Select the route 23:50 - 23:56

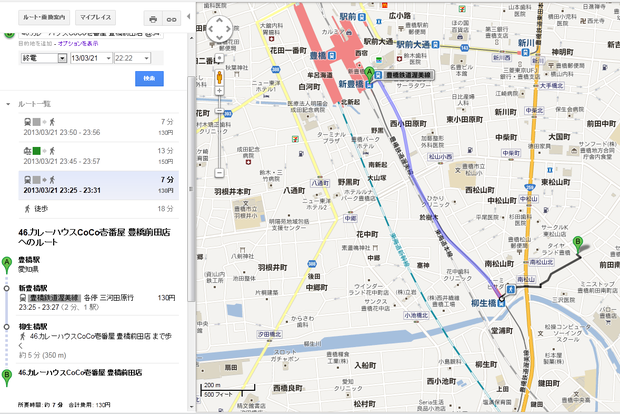(x=98, y=127)
